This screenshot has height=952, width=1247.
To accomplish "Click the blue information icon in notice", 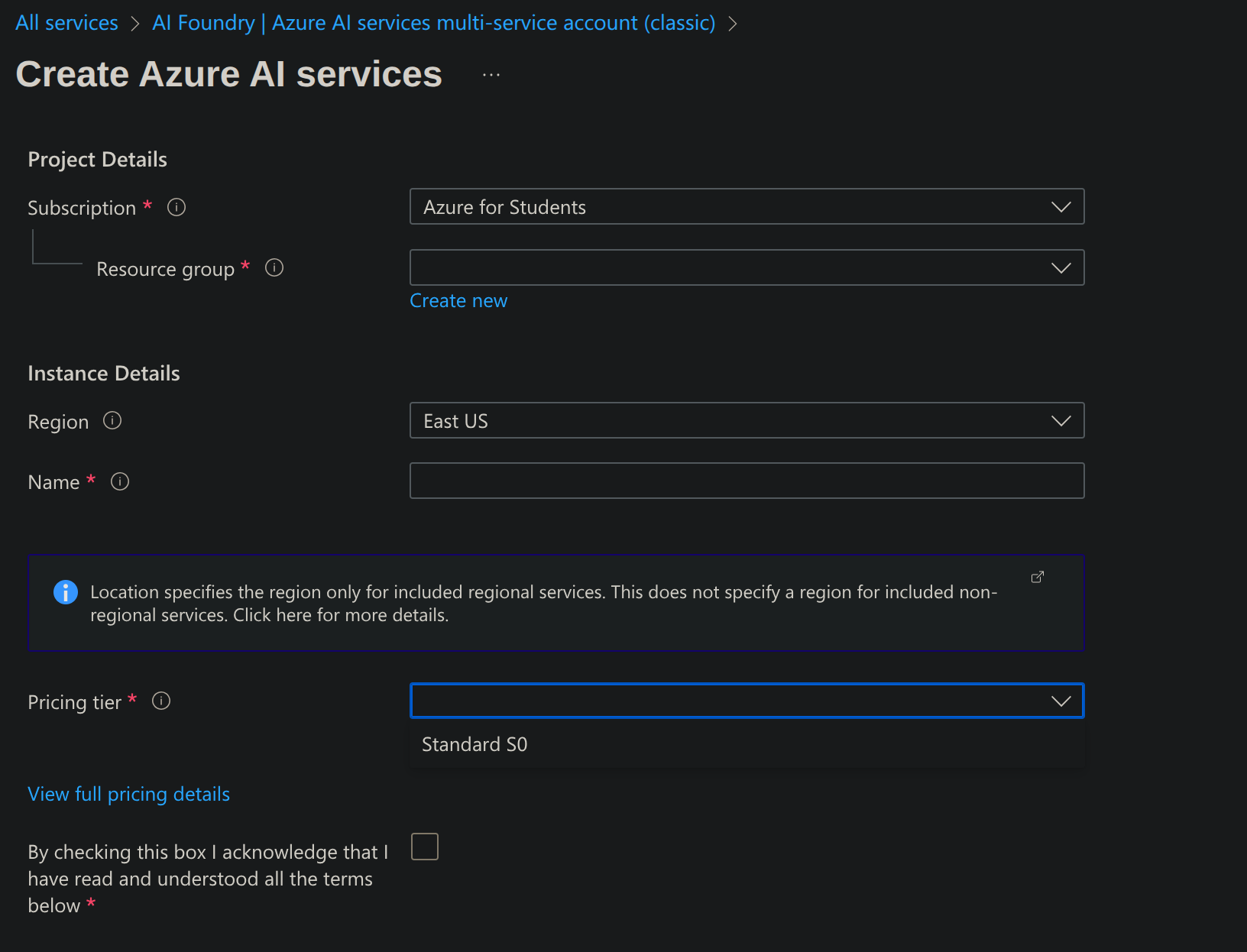I will tap(66, 592).
